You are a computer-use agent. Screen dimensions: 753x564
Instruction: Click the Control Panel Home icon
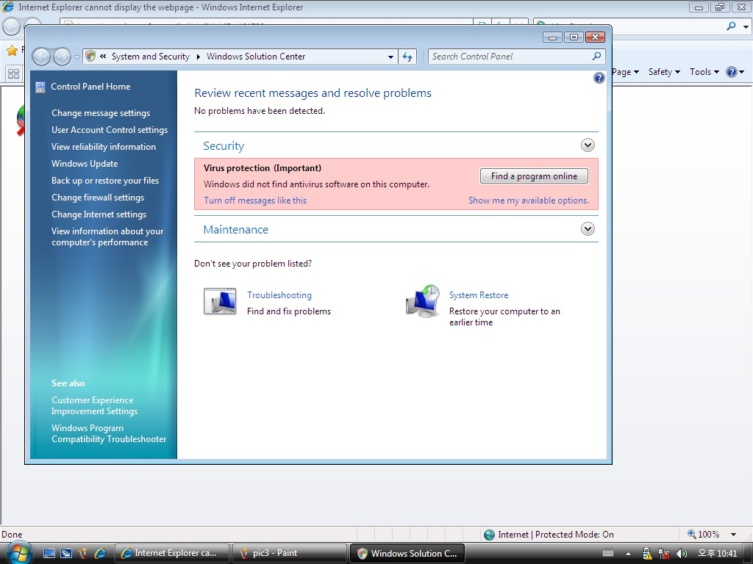pyautogui.click(x=40, y=87)
